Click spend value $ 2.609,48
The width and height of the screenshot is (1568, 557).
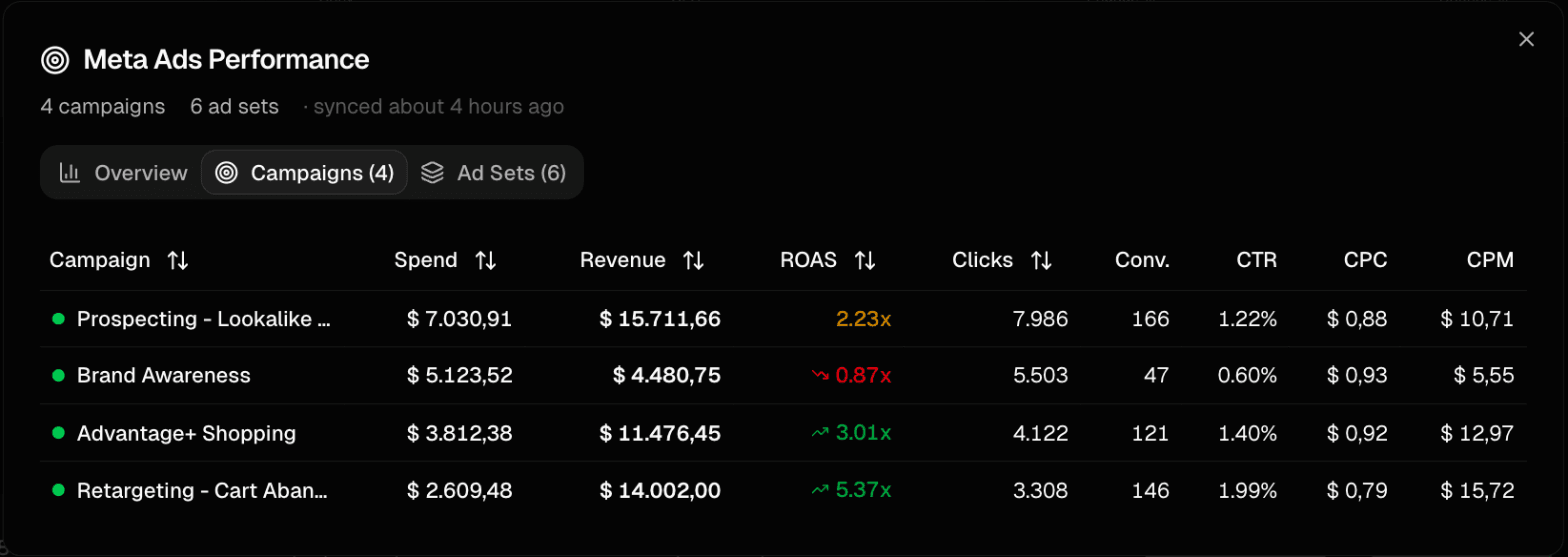tap(460, 490)
